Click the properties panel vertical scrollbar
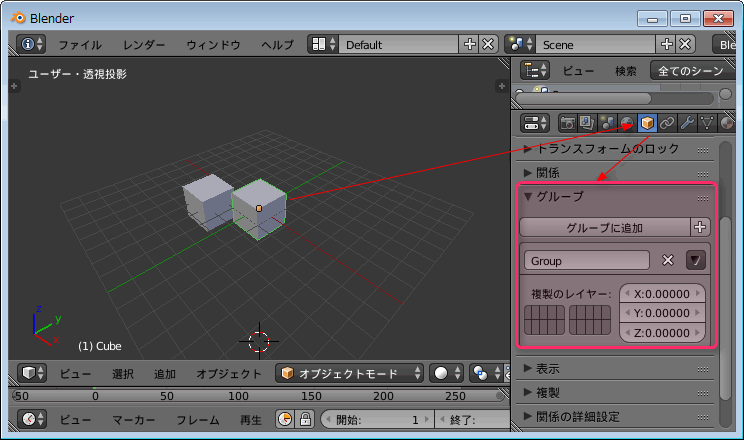744x440 pixels. pyautogui.click(x=725, y=309)
